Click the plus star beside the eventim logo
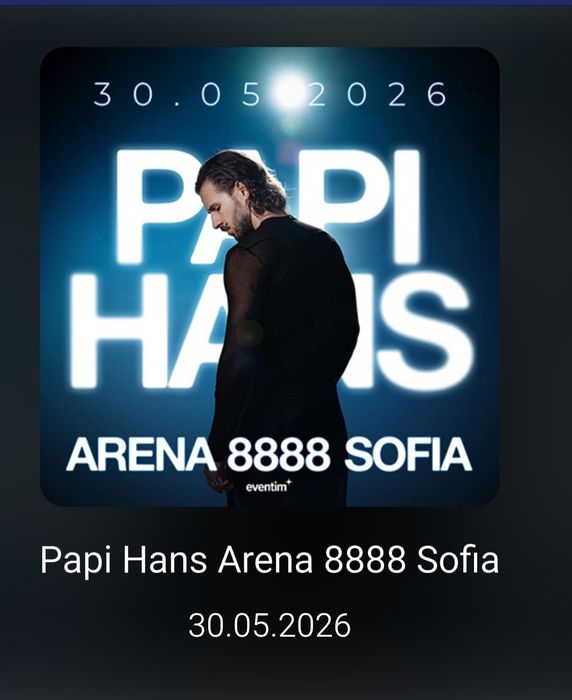This screenshot has width=572, height=700. tap(289, 482)
